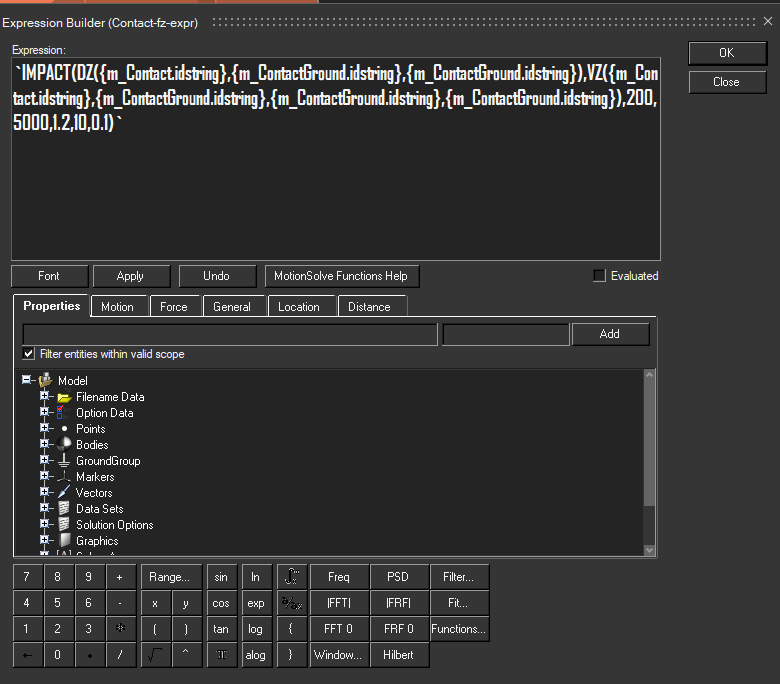This screenshot has width=780, height=684.
Task: Insert a closing curly brace
Action: point(292,655)
